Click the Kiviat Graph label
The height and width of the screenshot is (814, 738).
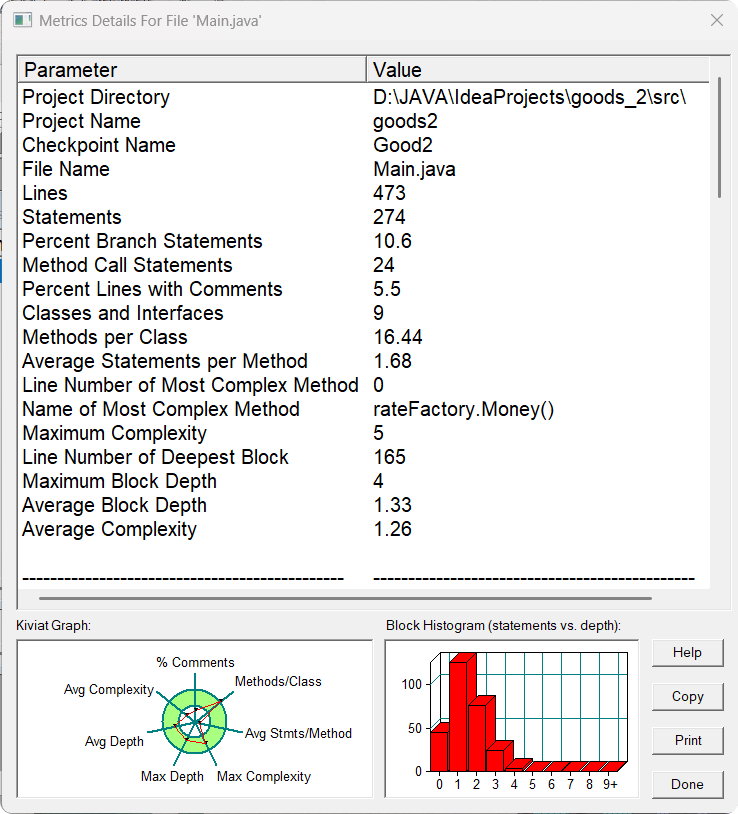53,626
